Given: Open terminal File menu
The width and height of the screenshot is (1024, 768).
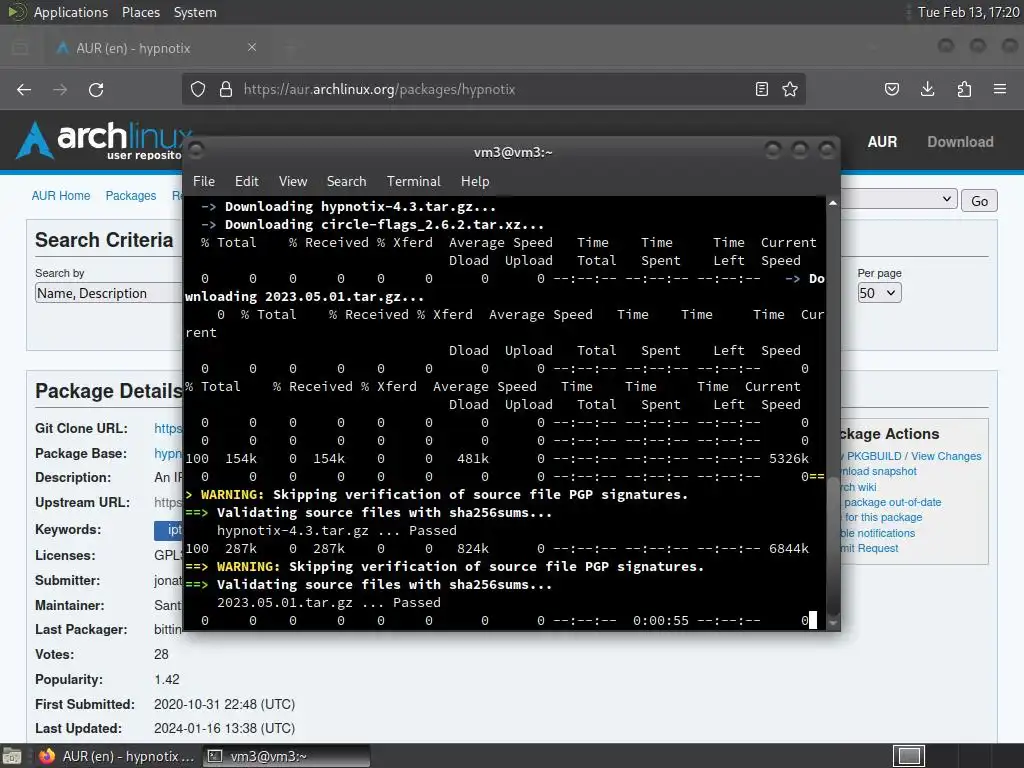Looking at the screenshot, I should click(204, 182).
